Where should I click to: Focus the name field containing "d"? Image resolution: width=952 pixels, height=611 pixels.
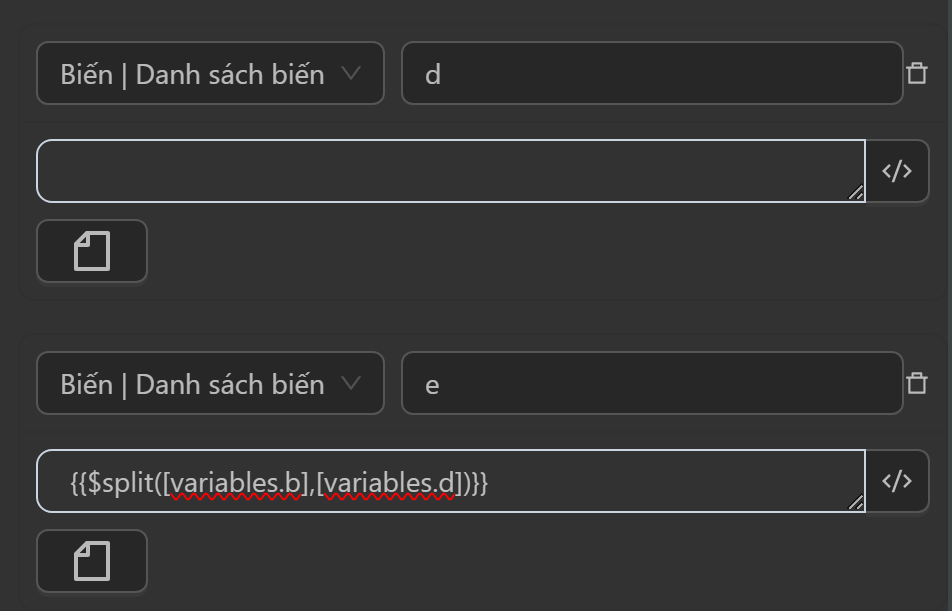pos(652,73)
